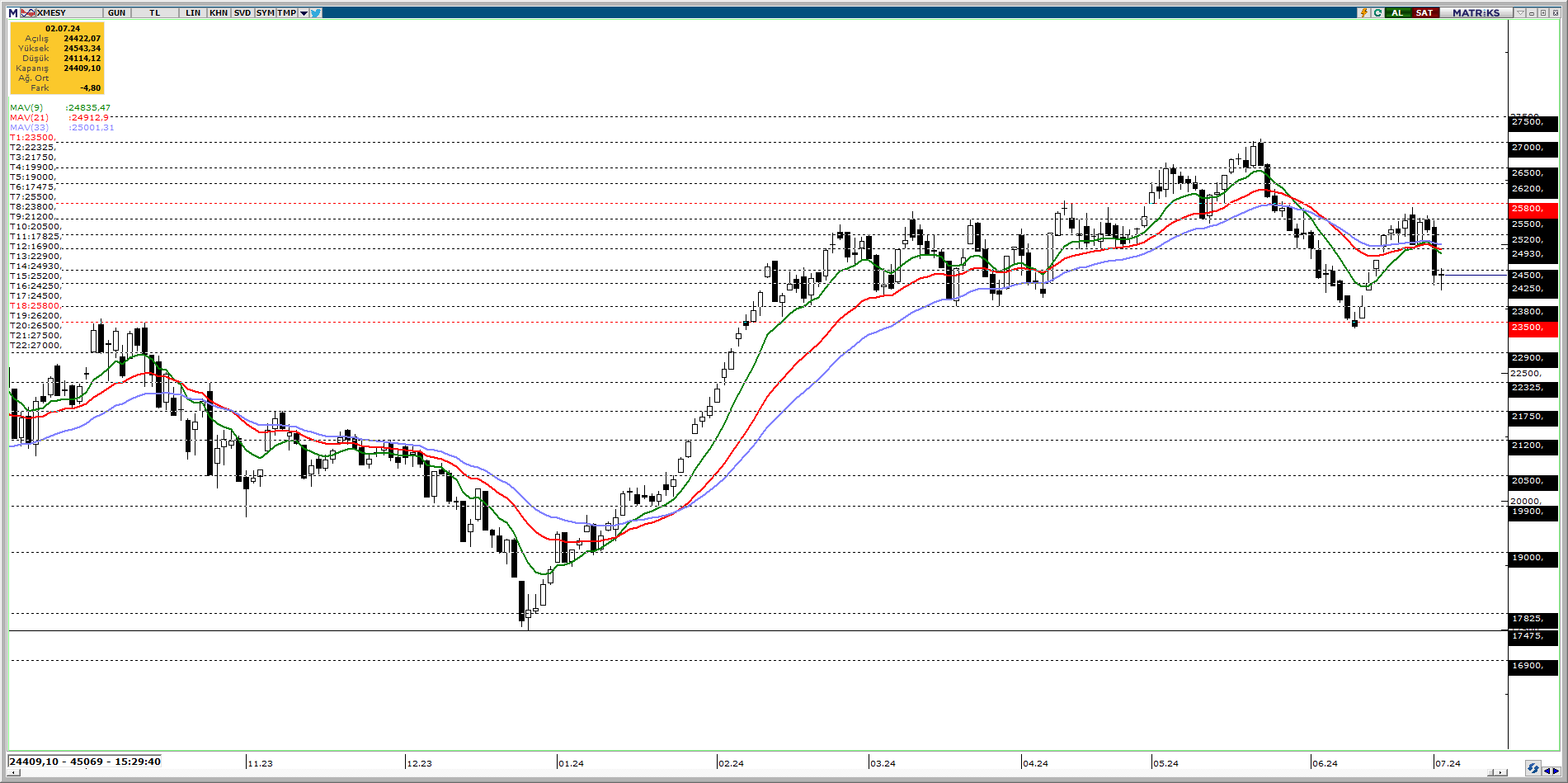The width and height of the screenshot is (1568, 783).
Task: Click the green AL buy button
Action: [x=1397, y=12]
